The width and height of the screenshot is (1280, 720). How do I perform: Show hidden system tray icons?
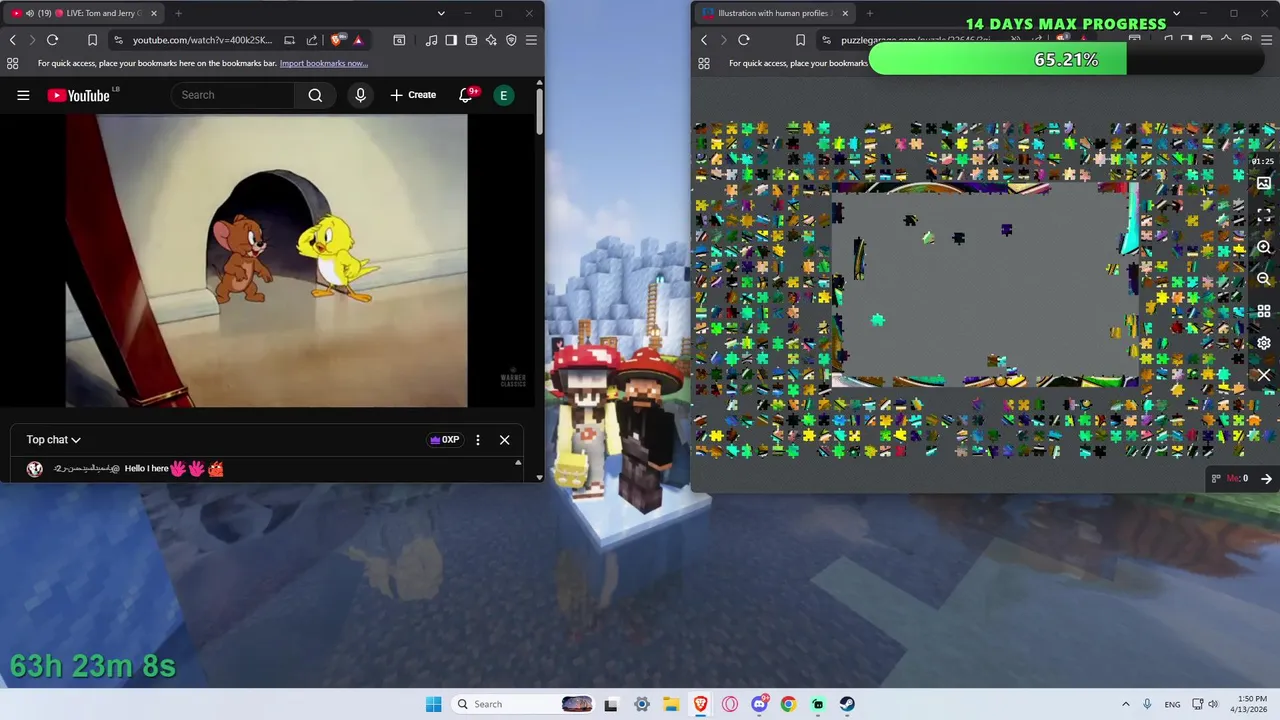tap(1125, 704)
